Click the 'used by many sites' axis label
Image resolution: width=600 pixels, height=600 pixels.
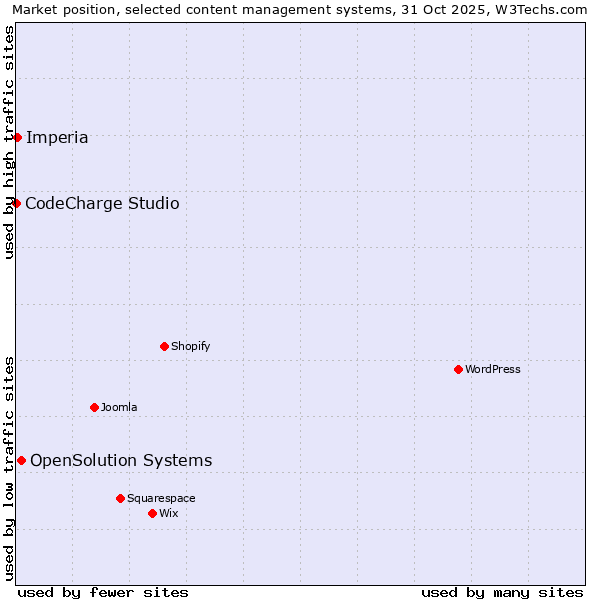(x=502, y=592)
